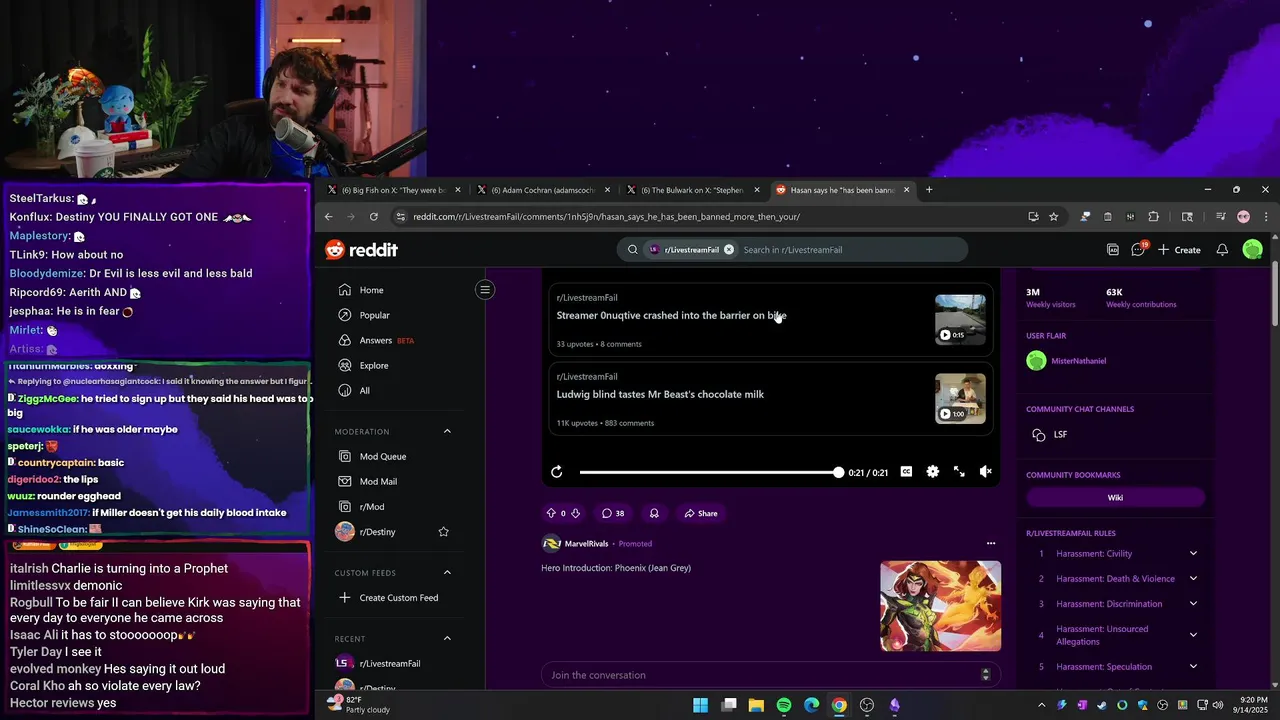Click the Create post button
Image resolution: width=1280 pixels, height=720 pixels.
click(1179, 250)
